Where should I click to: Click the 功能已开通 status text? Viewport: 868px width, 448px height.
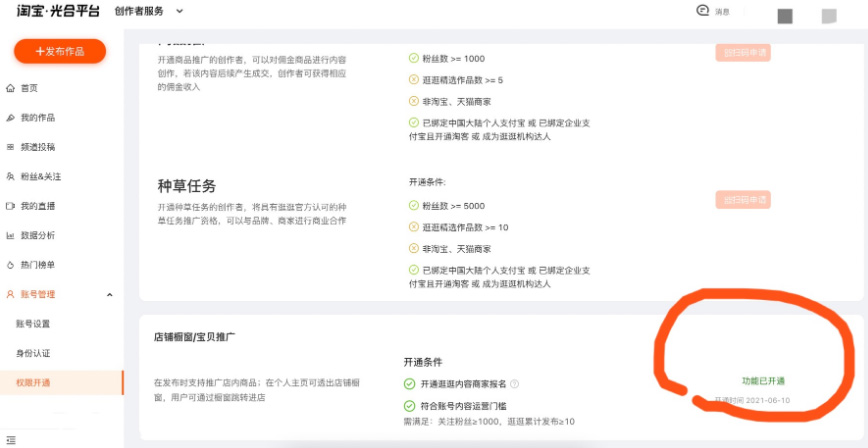coord(763,381)
